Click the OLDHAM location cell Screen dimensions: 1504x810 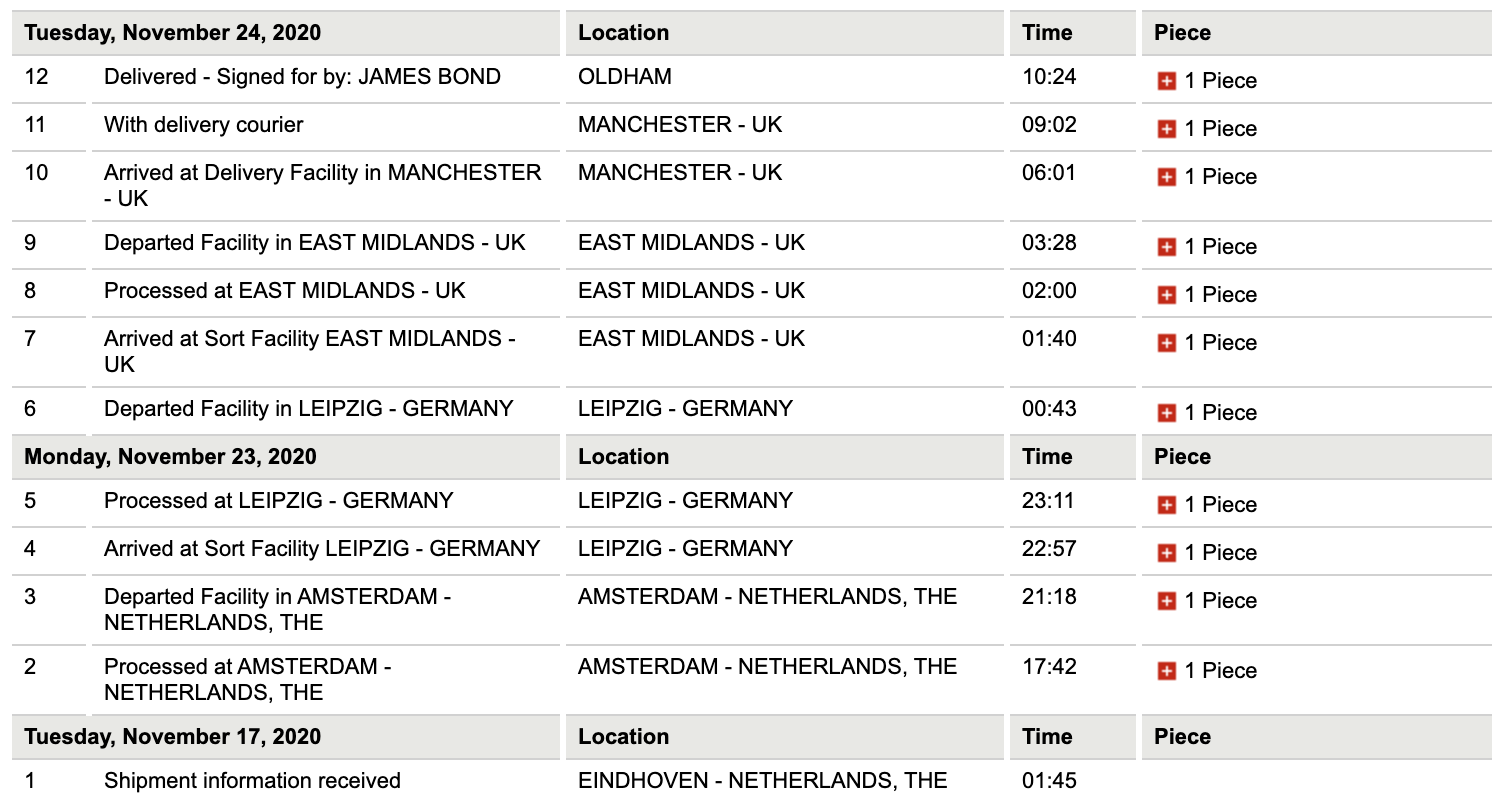click(x=625, y=77)
